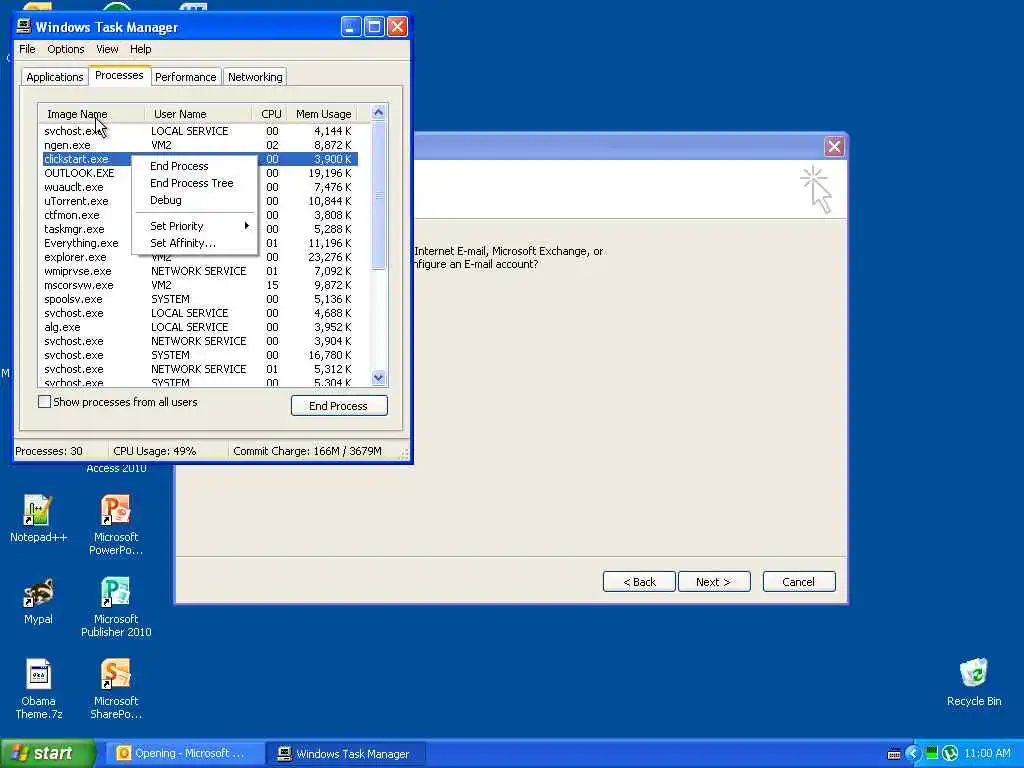The image size is (1024, 768).
Task: Select the Processes tab
Action: click(119, 75)
